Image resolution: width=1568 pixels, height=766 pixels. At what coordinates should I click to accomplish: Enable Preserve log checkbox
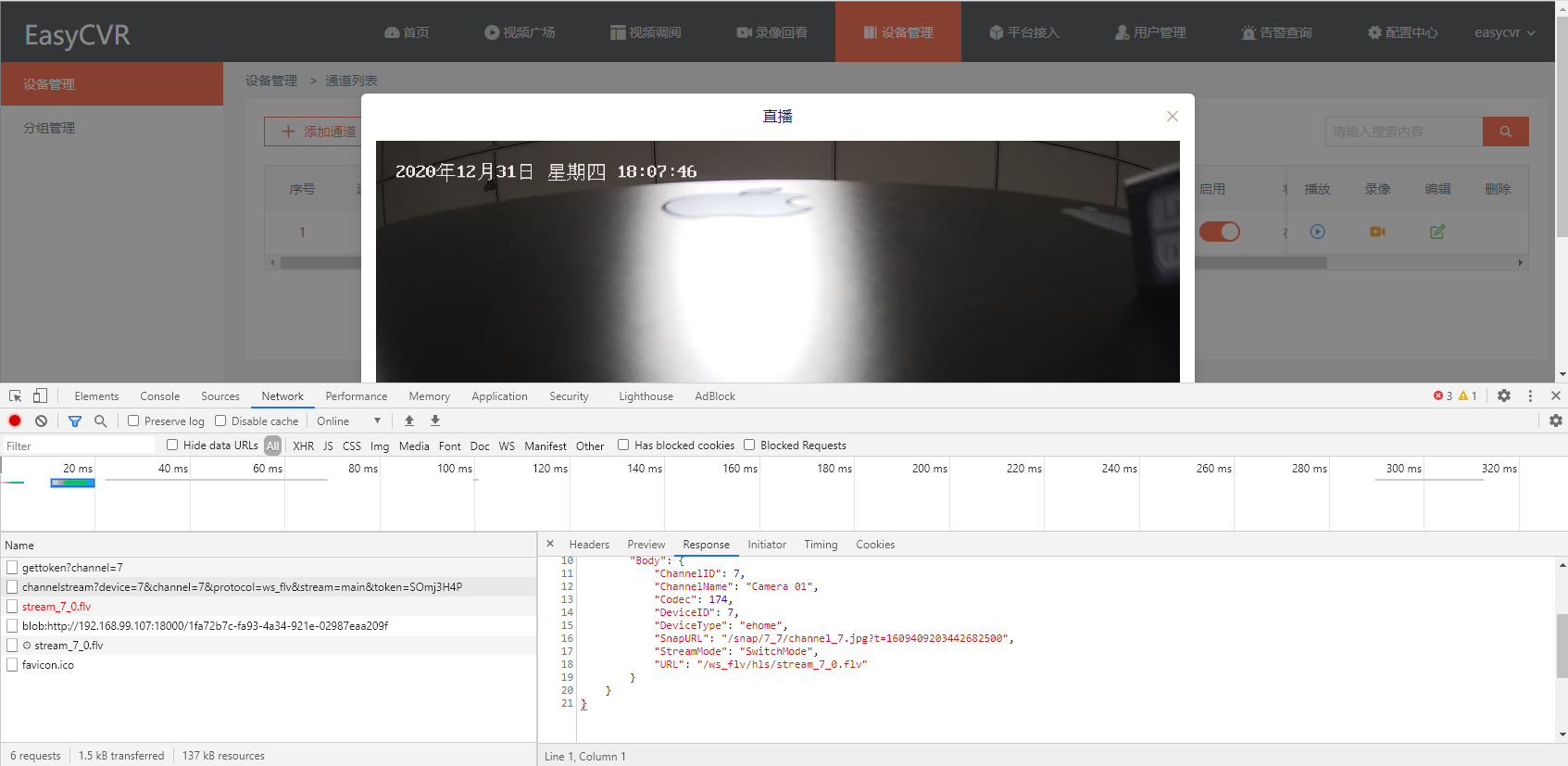(x=133, y=421)
